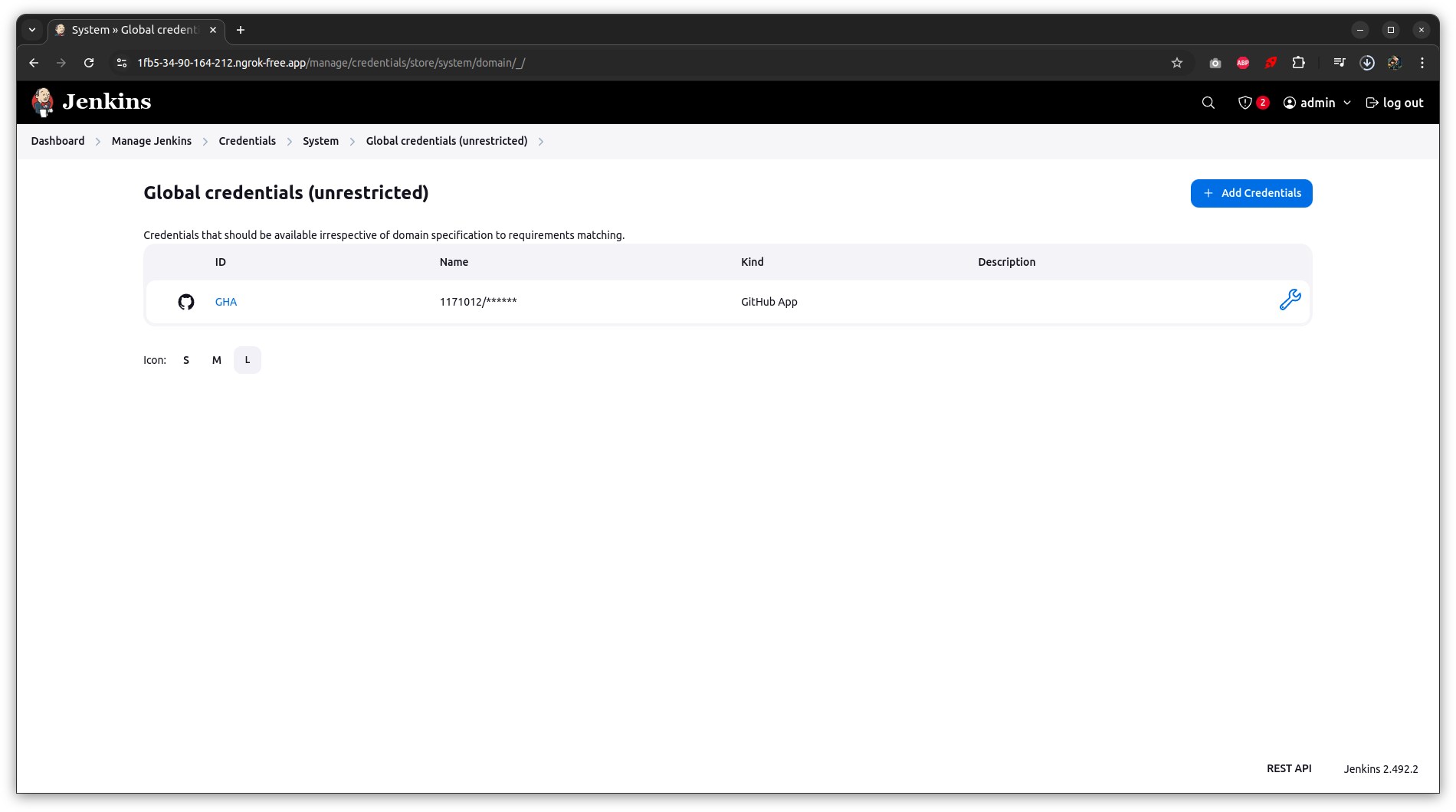Set icon size to M

(x=217, y=360)
